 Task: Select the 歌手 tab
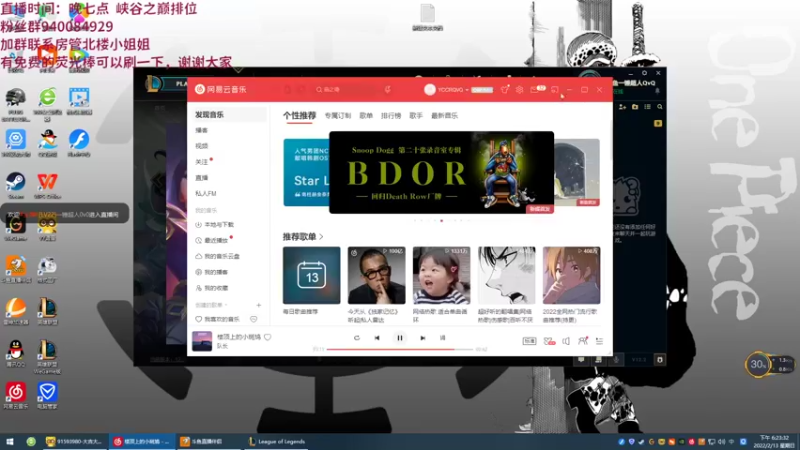[416, 116]
